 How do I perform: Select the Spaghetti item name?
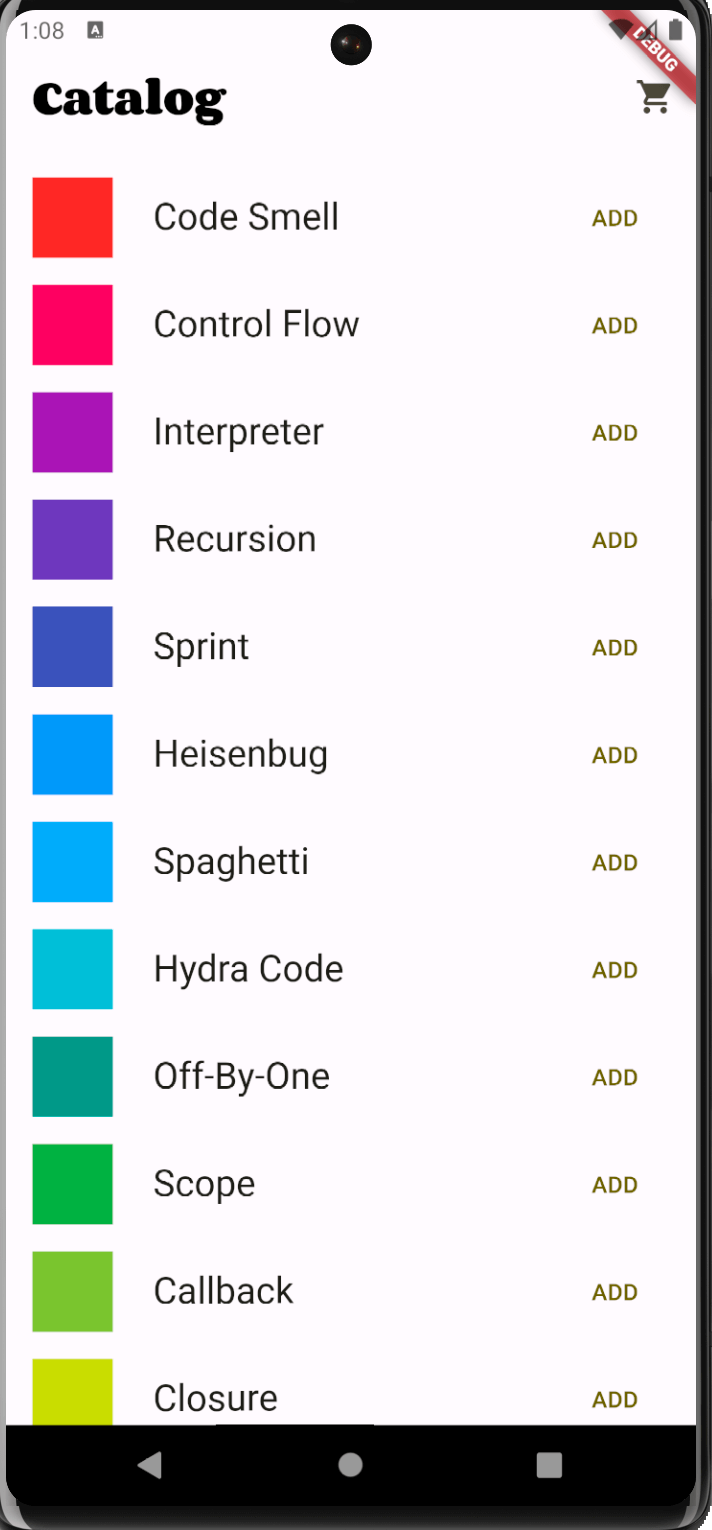point(231,861)
